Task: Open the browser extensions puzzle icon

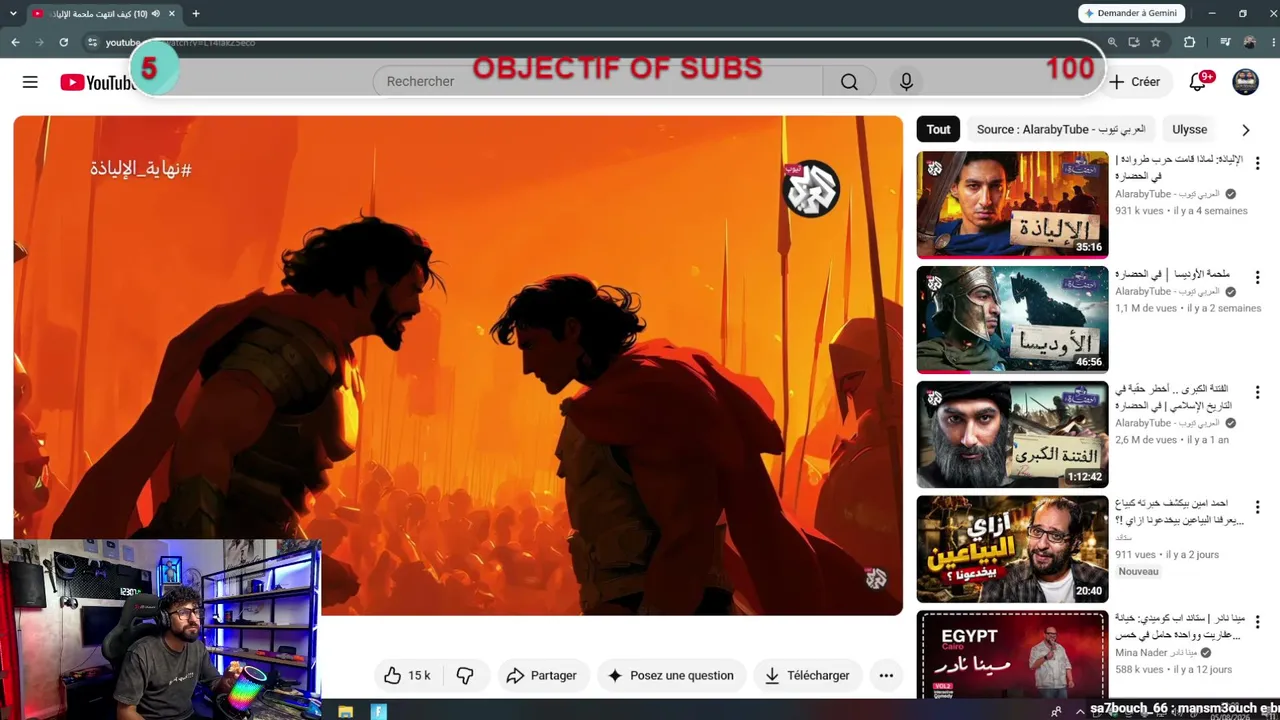Action: (x=1189, y=42)
